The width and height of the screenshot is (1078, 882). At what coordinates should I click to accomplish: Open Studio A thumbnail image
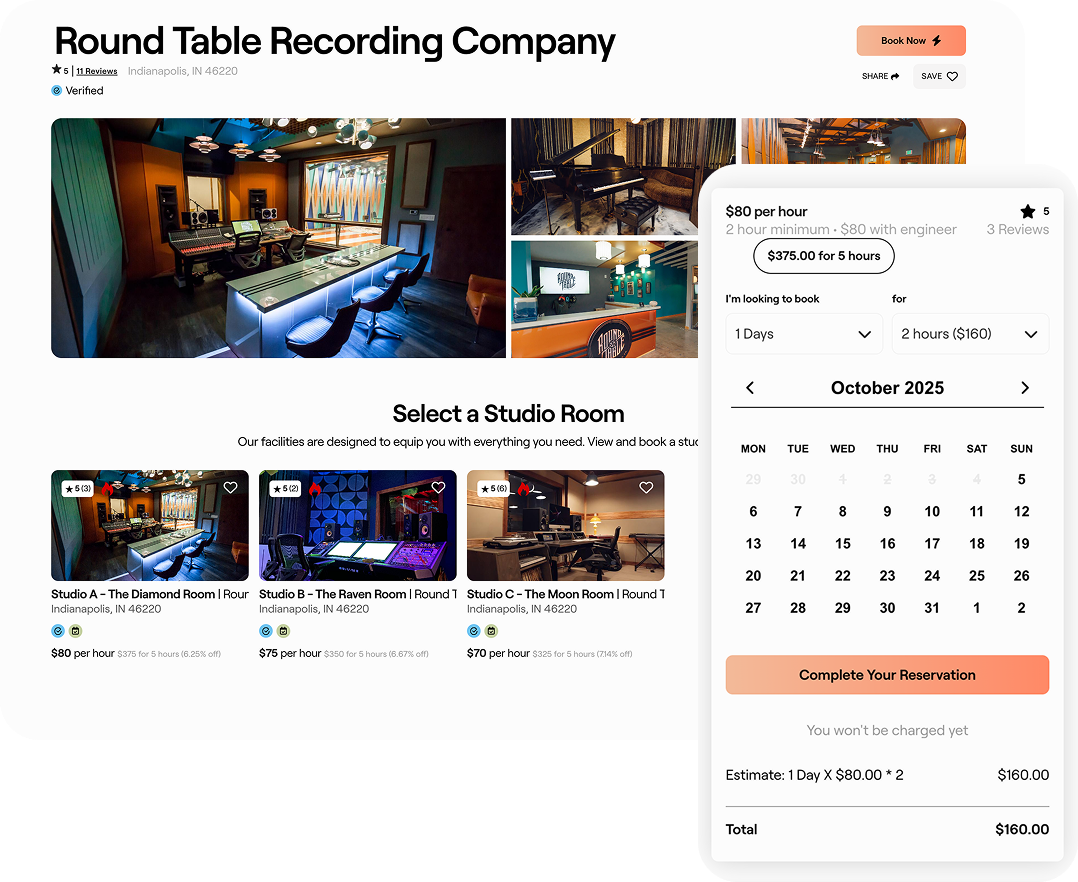(x=150, y=525)
